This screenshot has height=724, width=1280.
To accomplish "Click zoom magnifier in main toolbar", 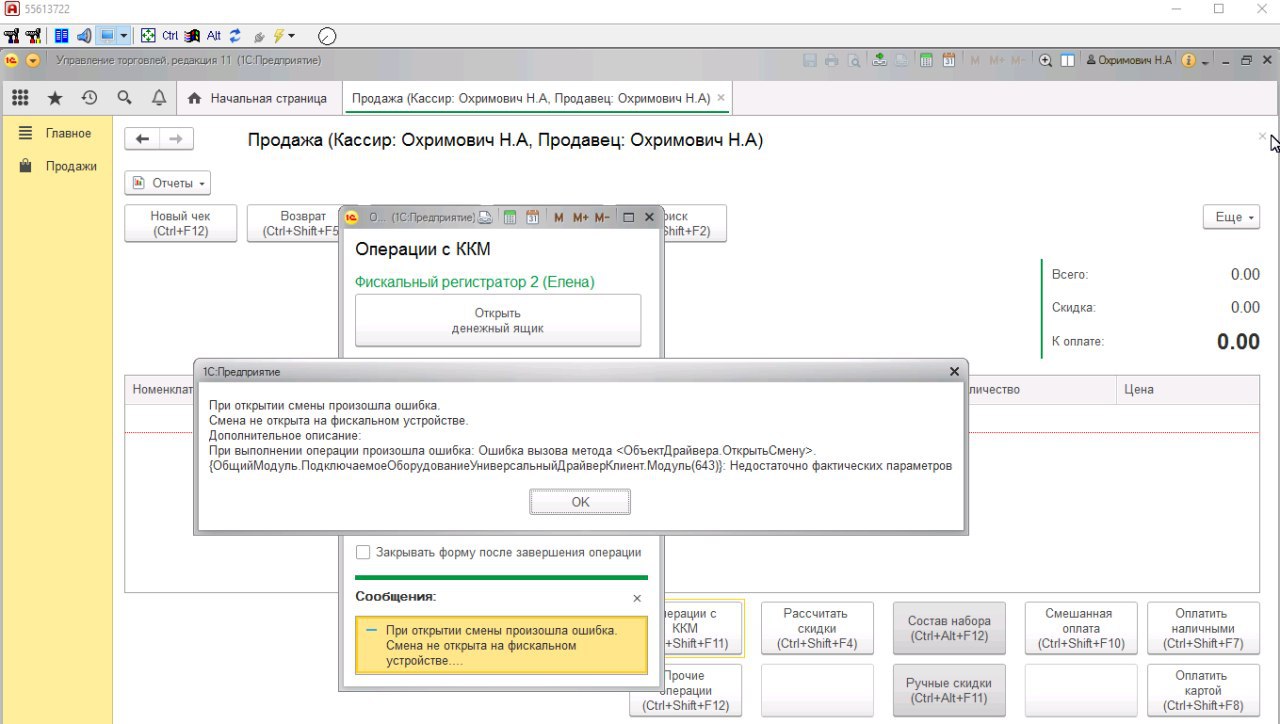I will coord(1045,60).
